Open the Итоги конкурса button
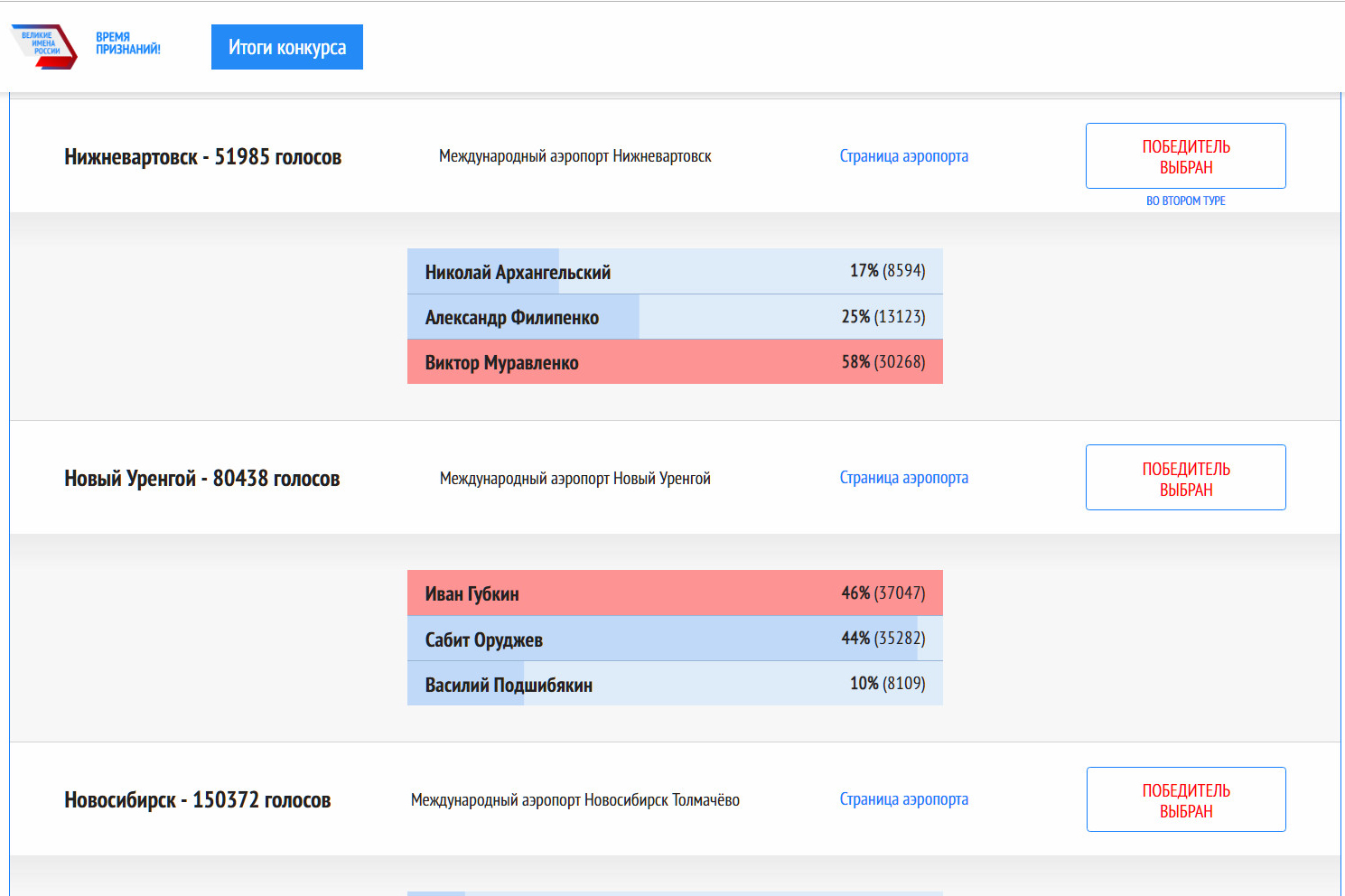Screen dimensions: 1345x896 point(287,47)
